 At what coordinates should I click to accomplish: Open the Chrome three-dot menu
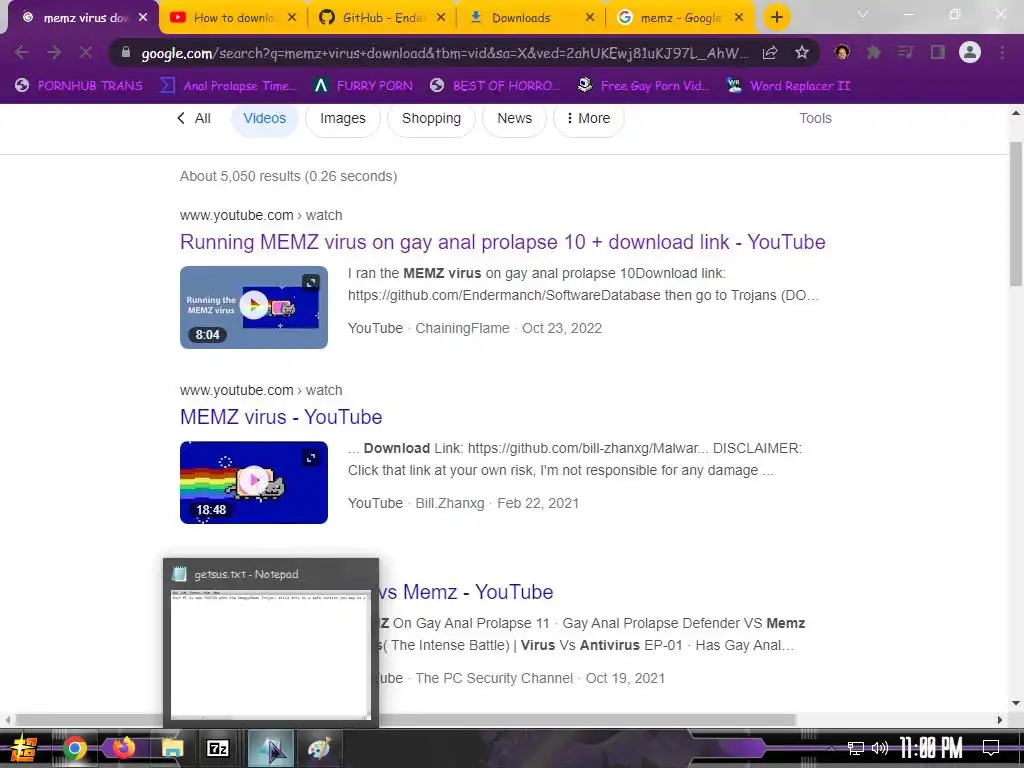tap(1002, 52)
